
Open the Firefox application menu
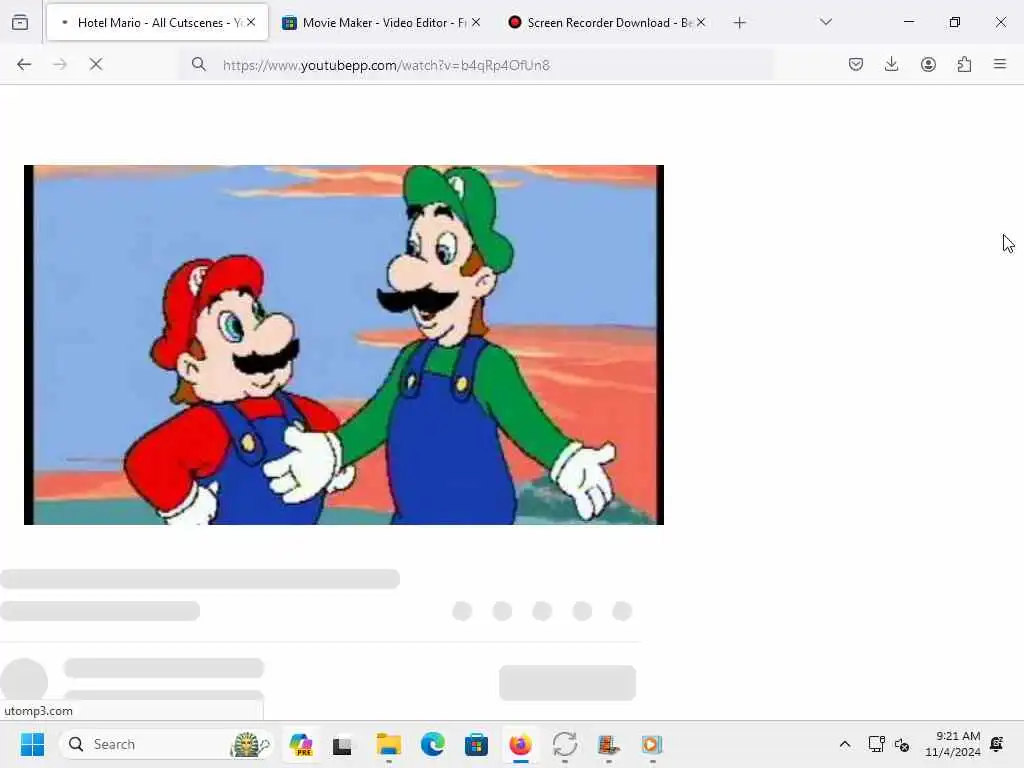[x=1000, y=64]
